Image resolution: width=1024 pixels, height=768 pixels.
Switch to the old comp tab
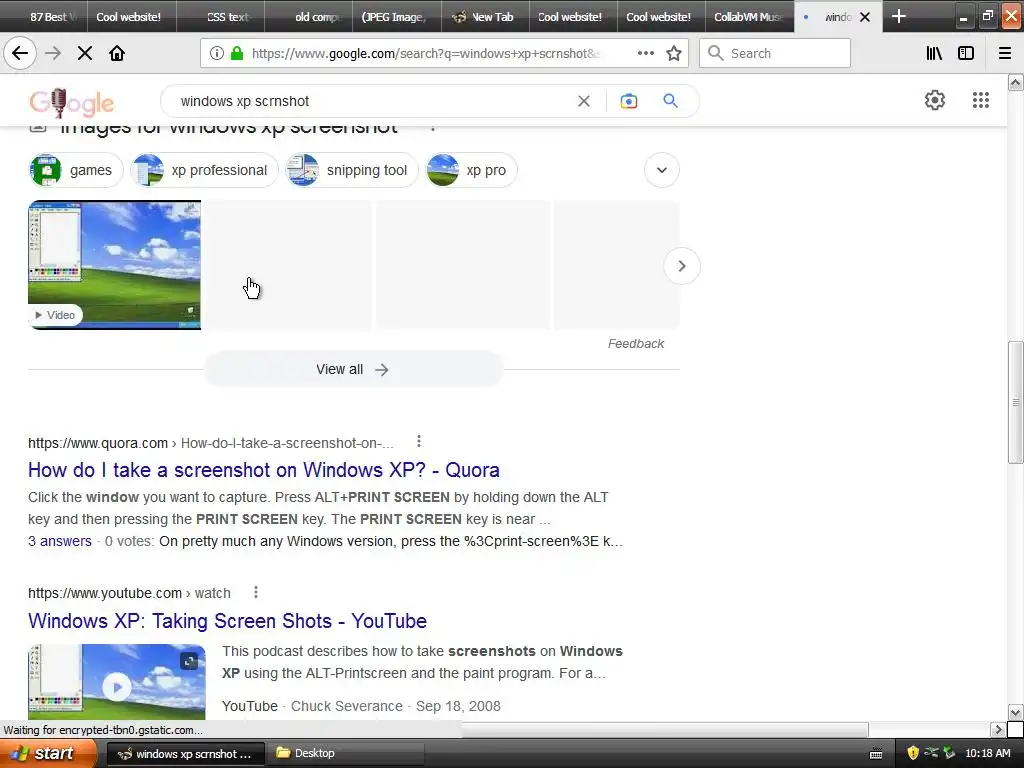[310, 17]
